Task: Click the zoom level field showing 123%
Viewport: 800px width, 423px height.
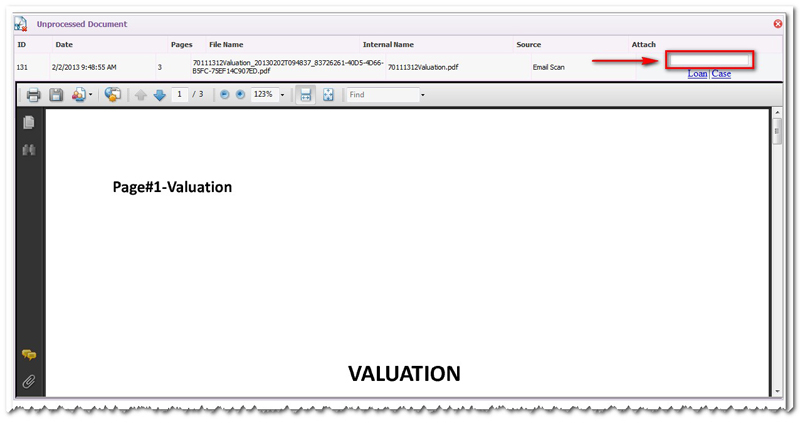Action: tap(264, 94)
